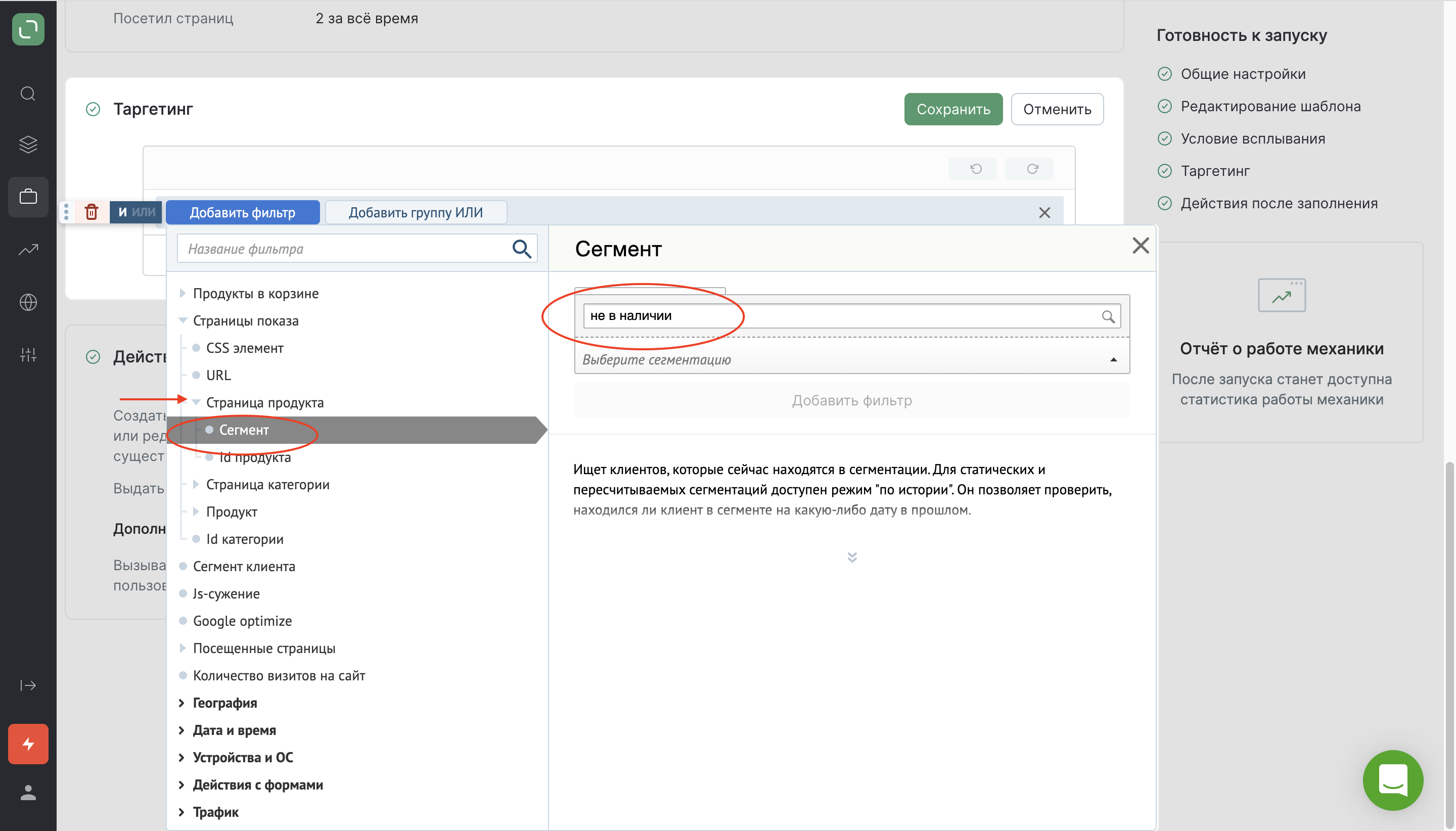
Task: Select the briefcase icon in the sidebar
Action: [28, 197]
